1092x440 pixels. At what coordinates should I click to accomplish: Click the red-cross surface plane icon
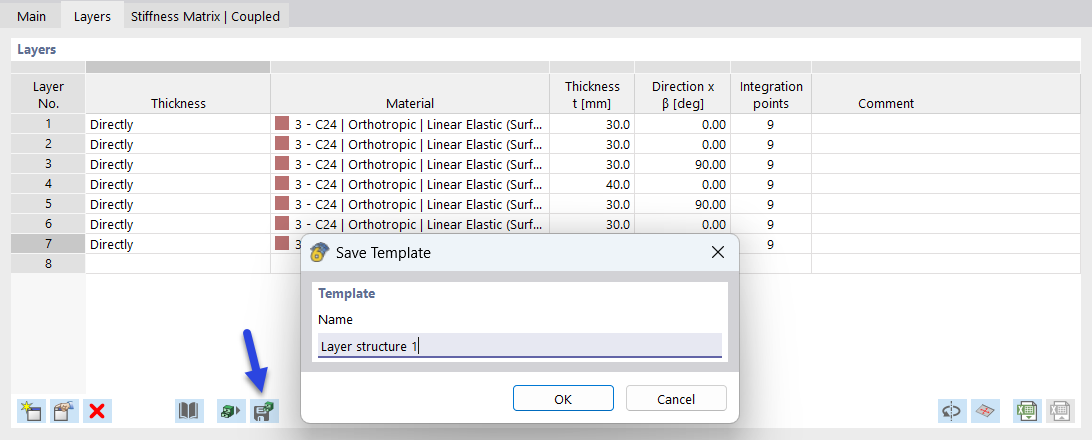point(985,410)
